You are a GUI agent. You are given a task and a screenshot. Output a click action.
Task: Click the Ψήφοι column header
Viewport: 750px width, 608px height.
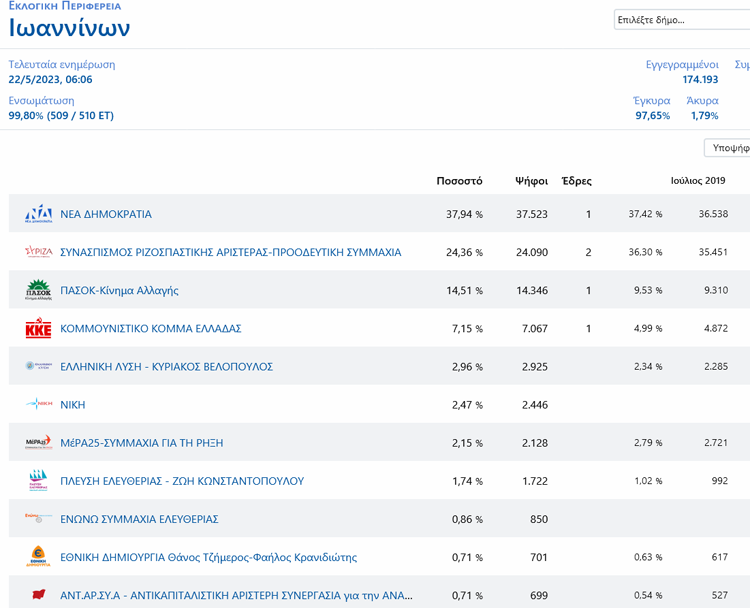(531, 181)
